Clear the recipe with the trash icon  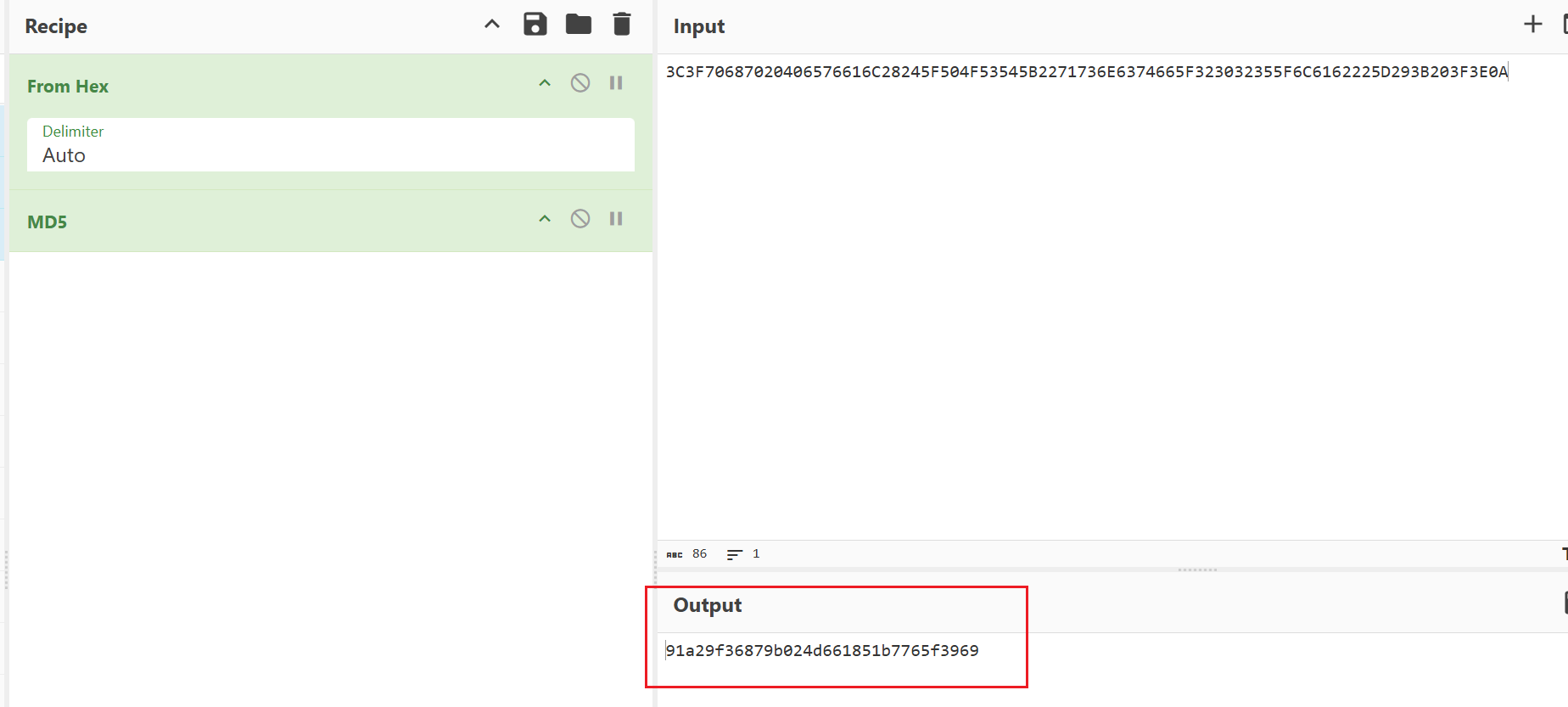click(x=622, y=25)
